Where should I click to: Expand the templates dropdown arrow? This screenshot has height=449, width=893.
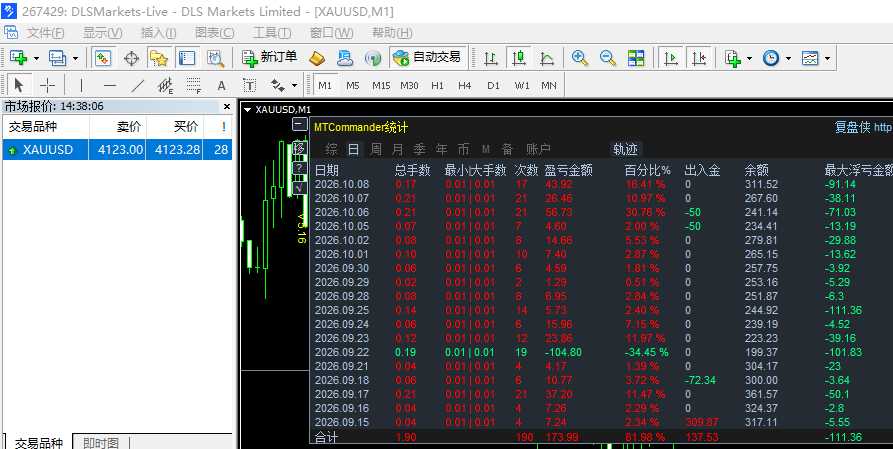(x=827, y=58)
